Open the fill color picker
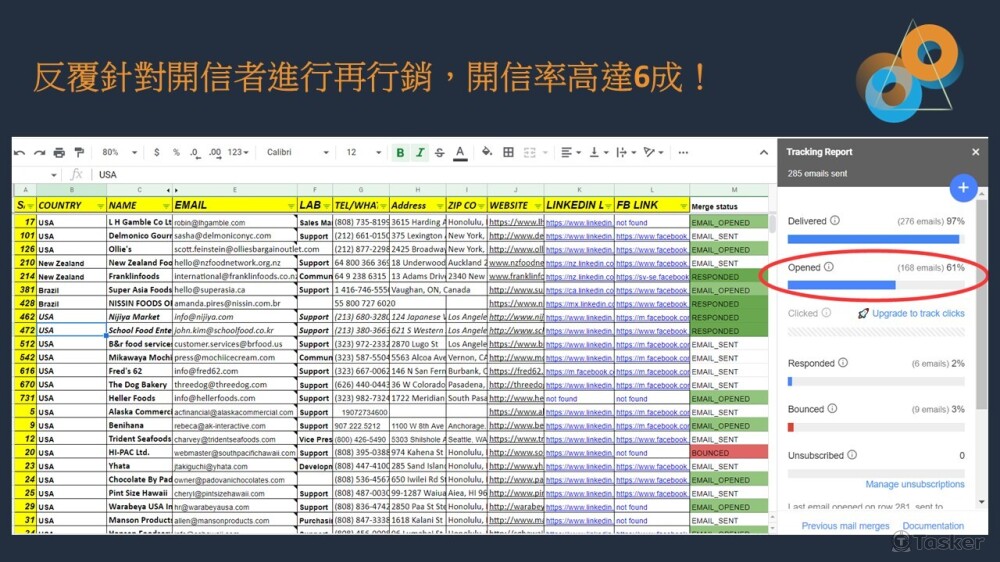 pos(487,152)
